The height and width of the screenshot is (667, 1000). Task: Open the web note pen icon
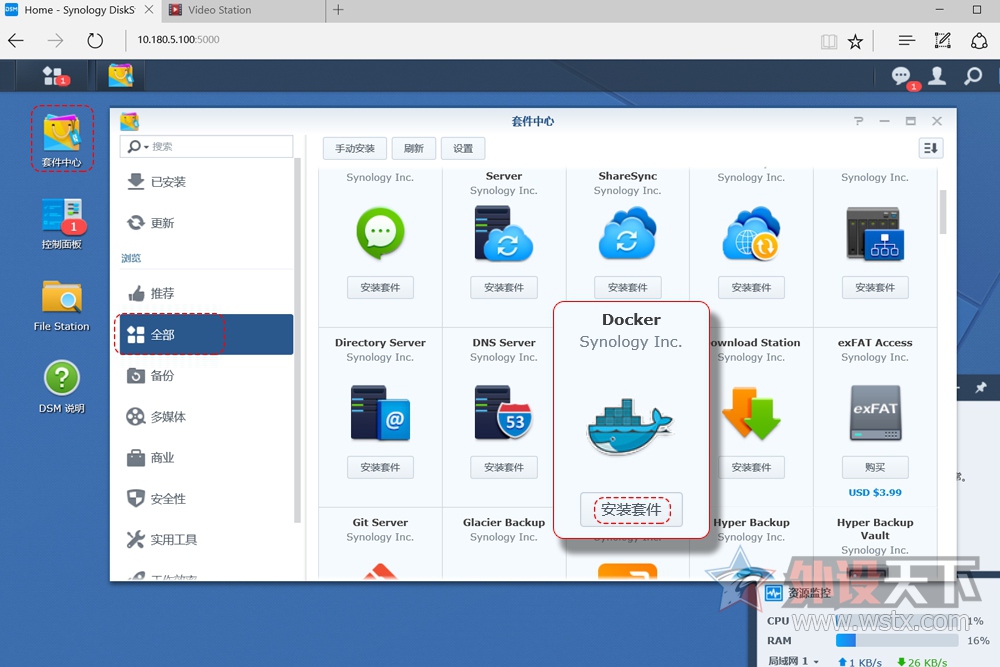pos(942,40)
